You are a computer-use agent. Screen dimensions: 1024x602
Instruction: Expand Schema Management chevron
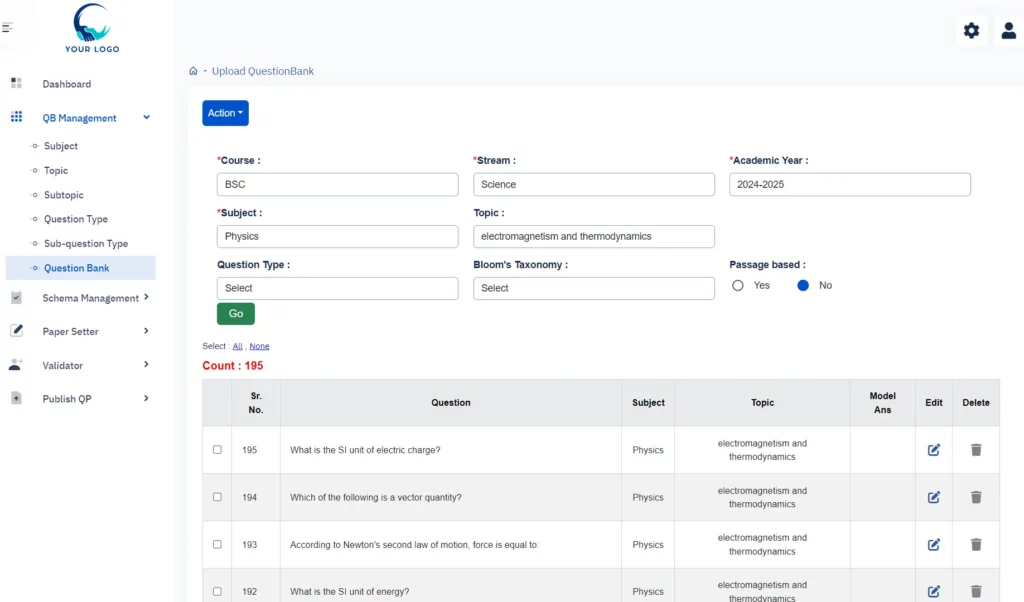click(x=146, y=297)
